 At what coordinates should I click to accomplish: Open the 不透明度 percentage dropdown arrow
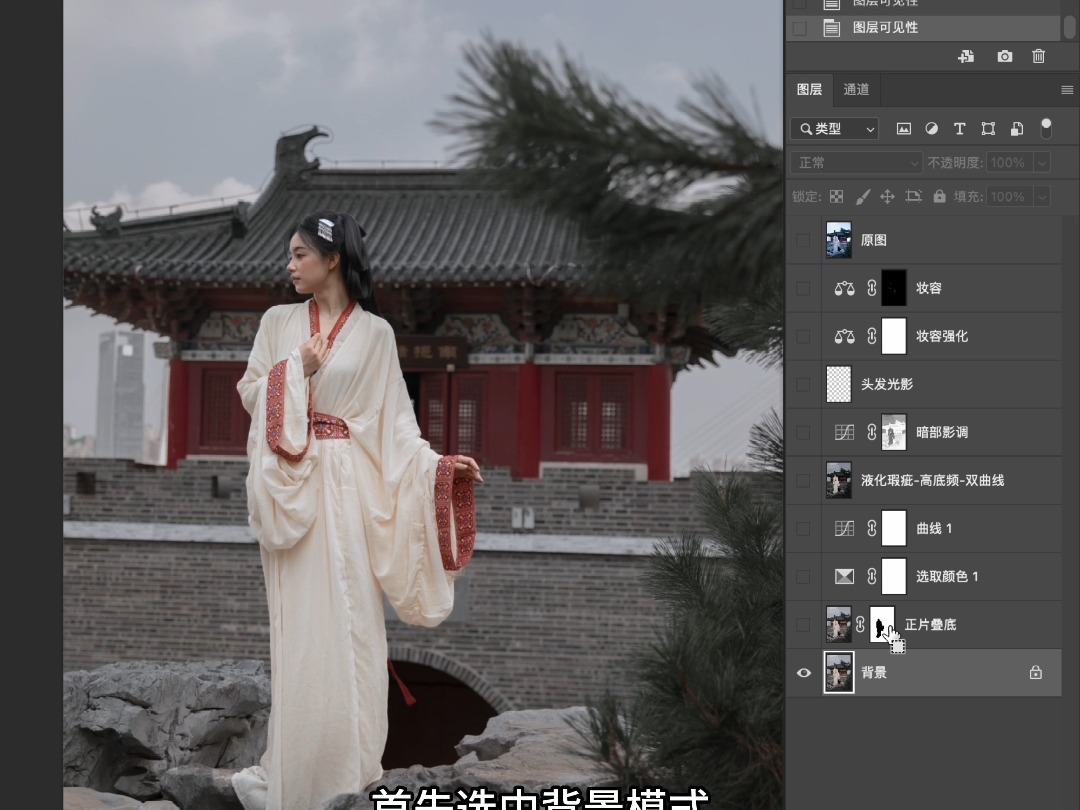point(1043,162)
